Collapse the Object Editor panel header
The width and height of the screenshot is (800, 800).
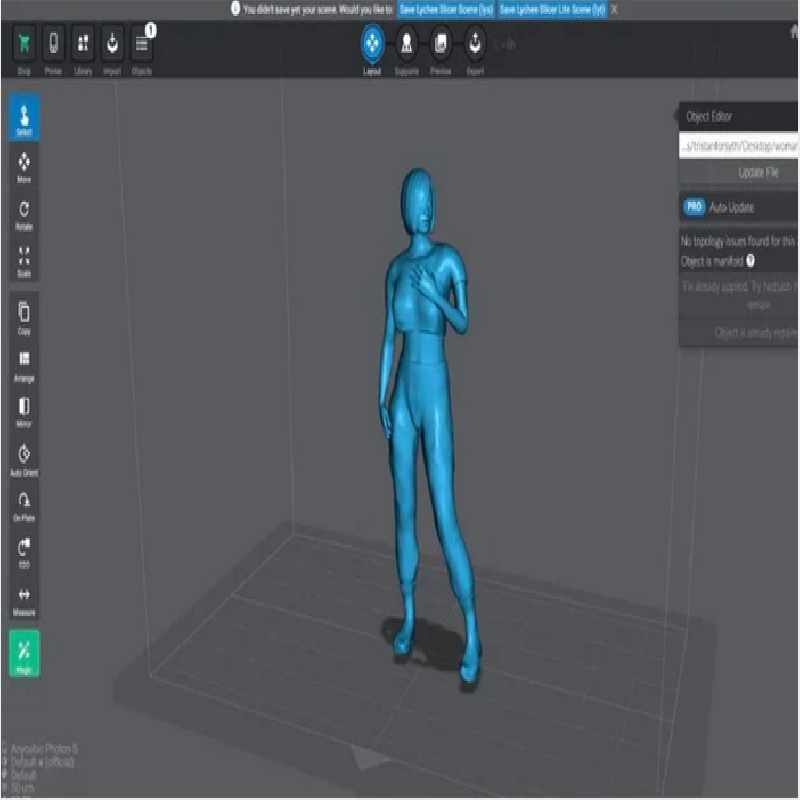[738, 116]
